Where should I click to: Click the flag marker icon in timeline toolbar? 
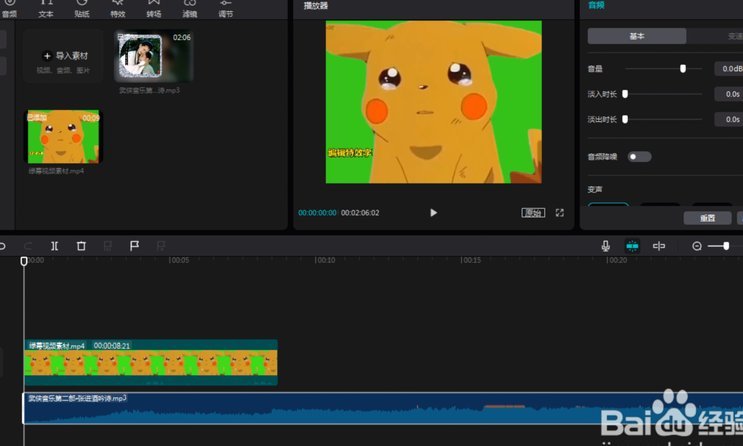pyautogui.click(x=134, y=246)
